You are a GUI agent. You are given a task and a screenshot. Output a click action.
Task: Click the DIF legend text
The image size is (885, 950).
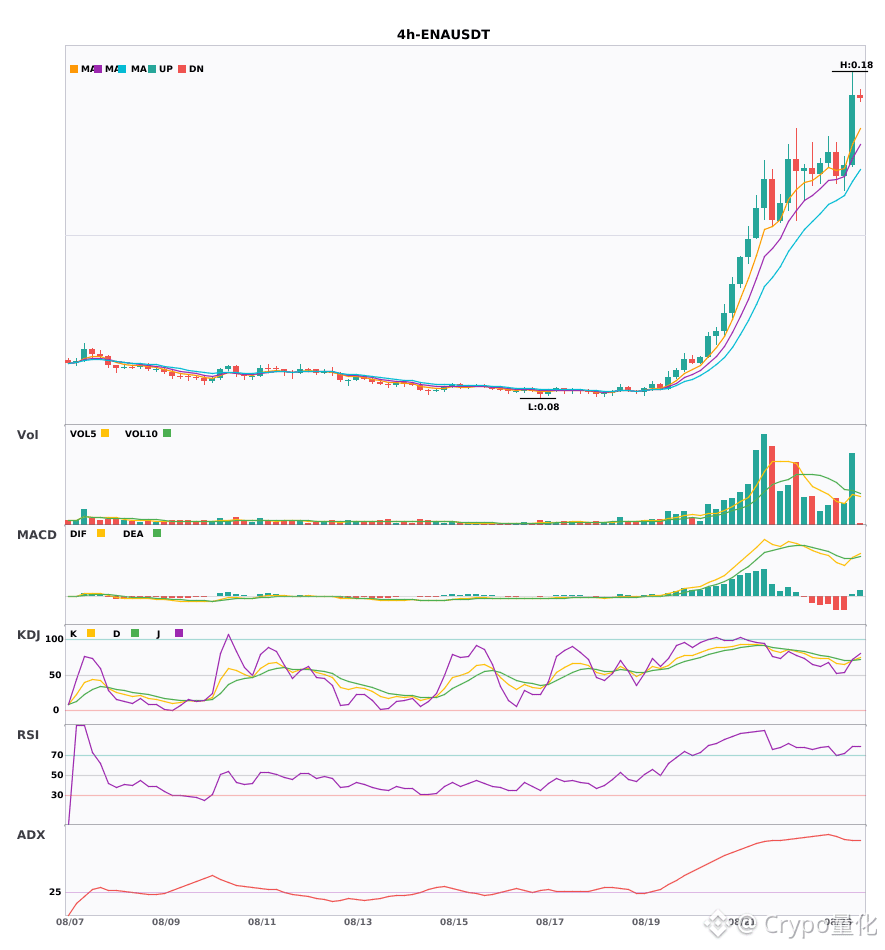click(78, 534)
